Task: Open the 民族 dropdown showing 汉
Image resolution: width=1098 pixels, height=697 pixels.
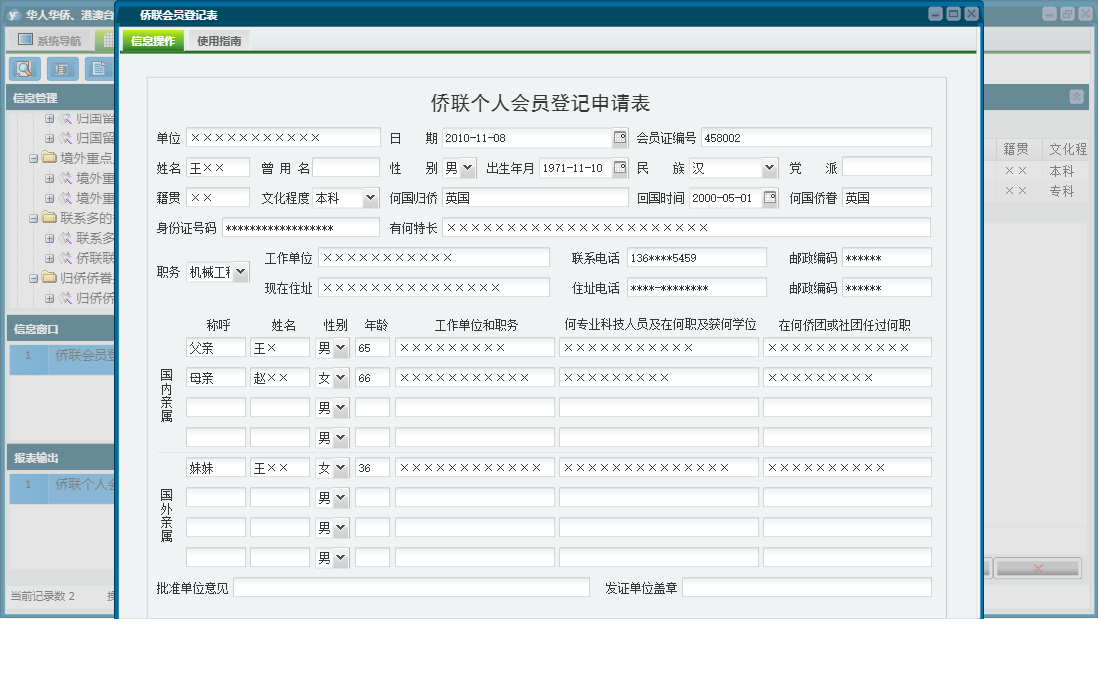Action: click(x=767, y=167)
